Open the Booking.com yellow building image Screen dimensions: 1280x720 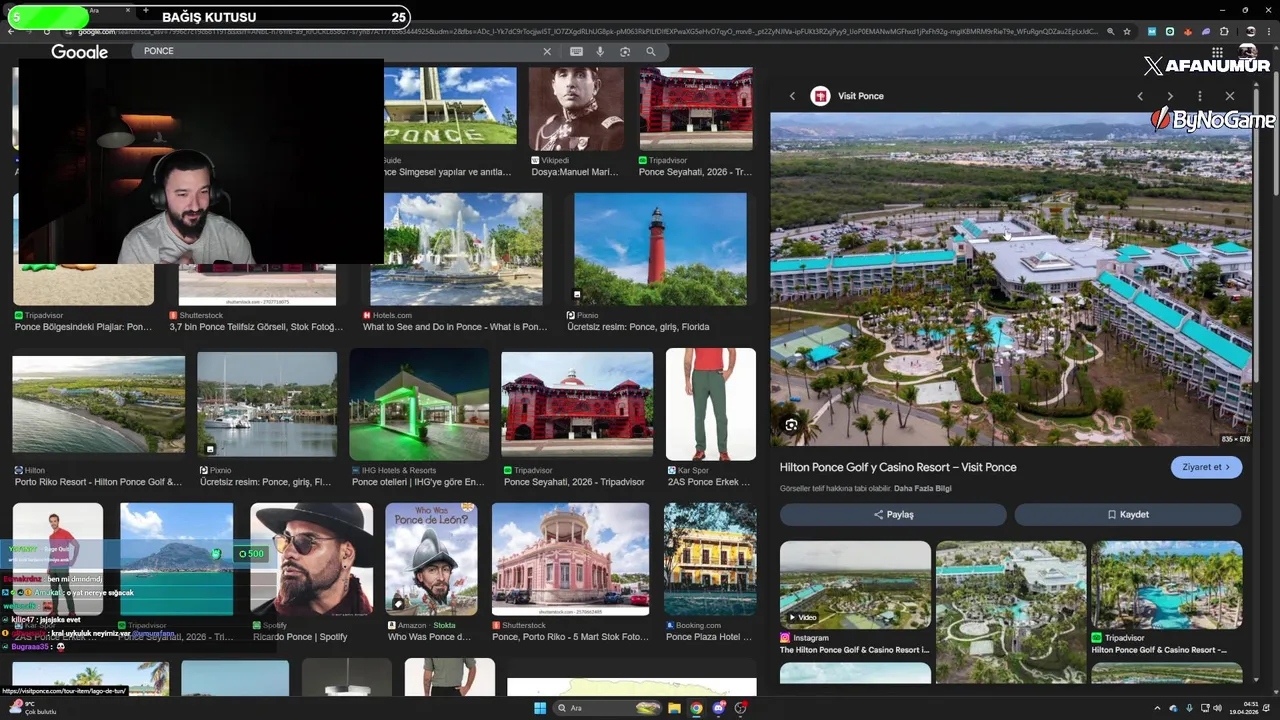click(710, 559)
